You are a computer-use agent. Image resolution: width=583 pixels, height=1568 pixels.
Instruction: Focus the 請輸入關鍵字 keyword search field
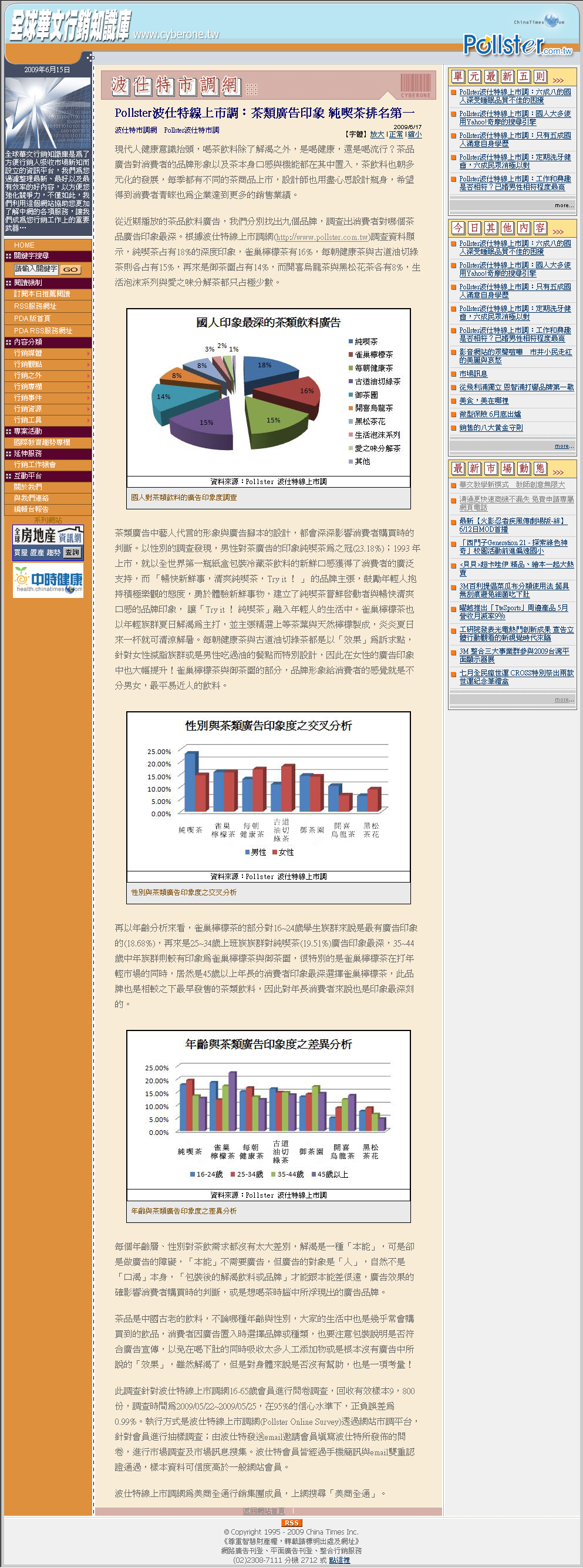coord(36,269)
